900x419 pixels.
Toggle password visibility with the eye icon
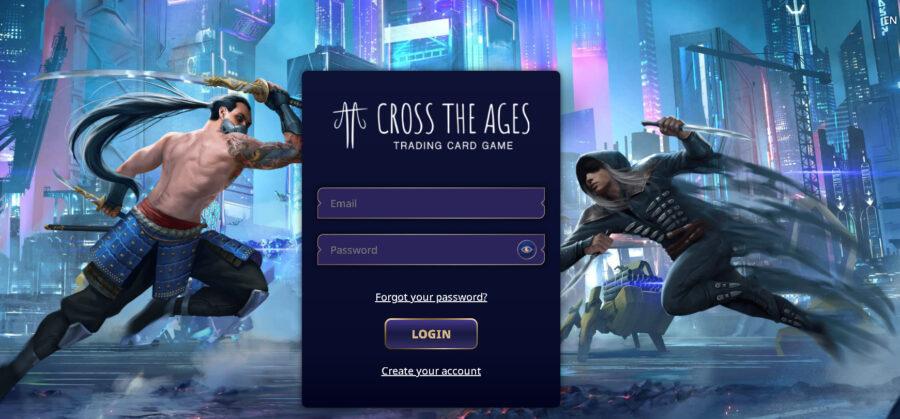[x=526, y=250]
